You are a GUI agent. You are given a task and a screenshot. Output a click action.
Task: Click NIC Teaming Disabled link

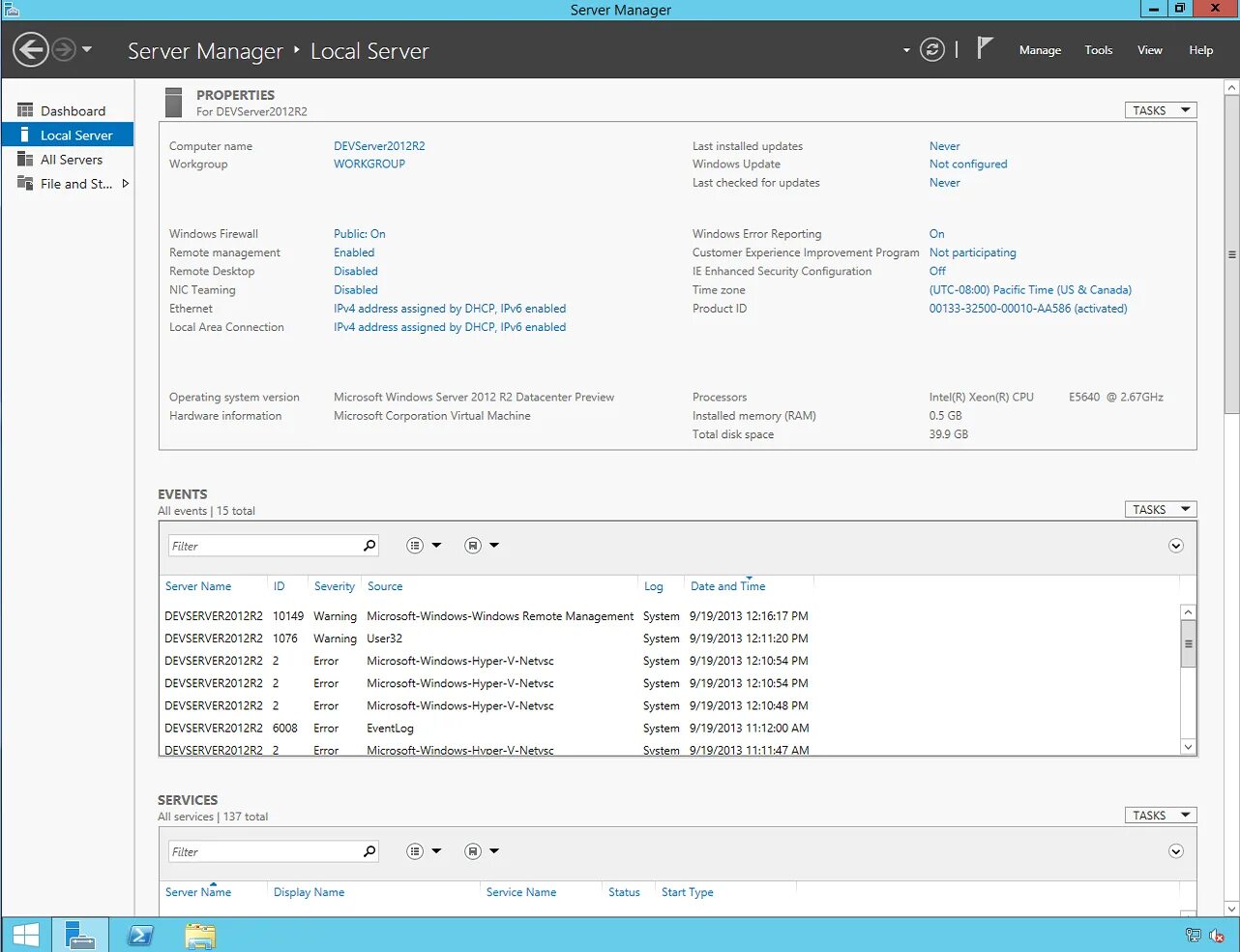tap(356, 290)
